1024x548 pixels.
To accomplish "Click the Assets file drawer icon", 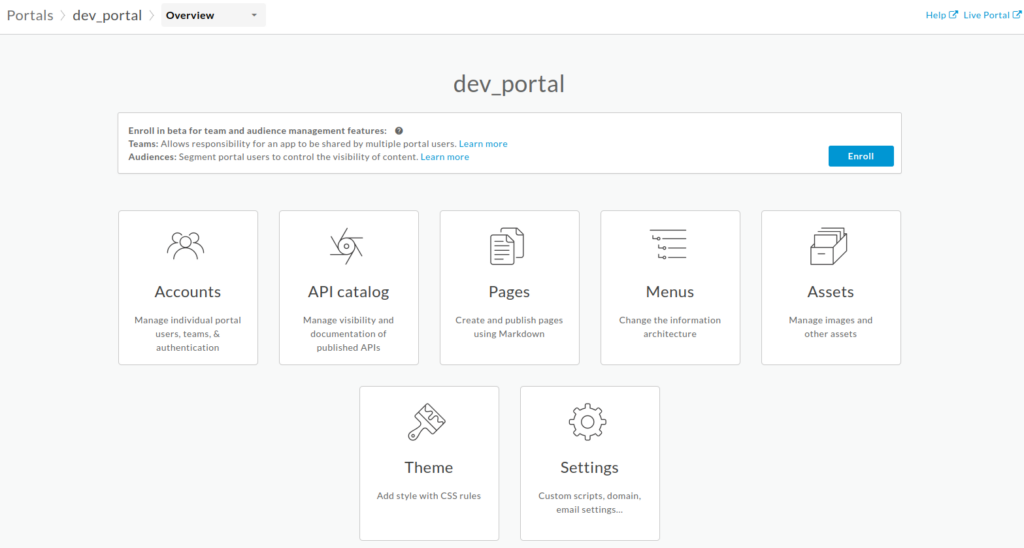I will (x=829, y=245).
